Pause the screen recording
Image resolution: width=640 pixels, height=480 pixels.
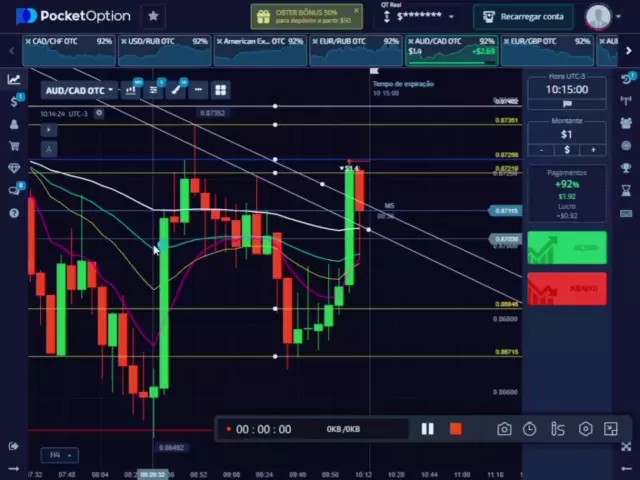[x=428, y=429]
